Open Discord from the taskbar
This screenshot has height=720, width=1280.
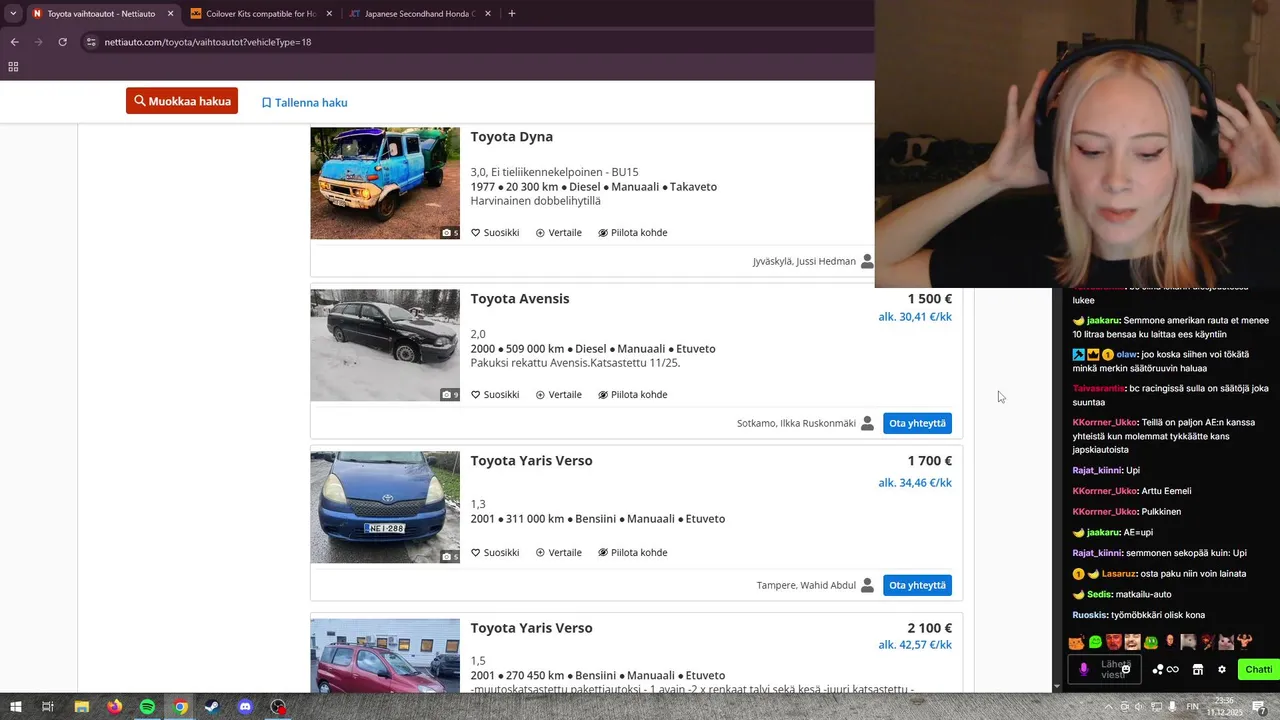245,707
